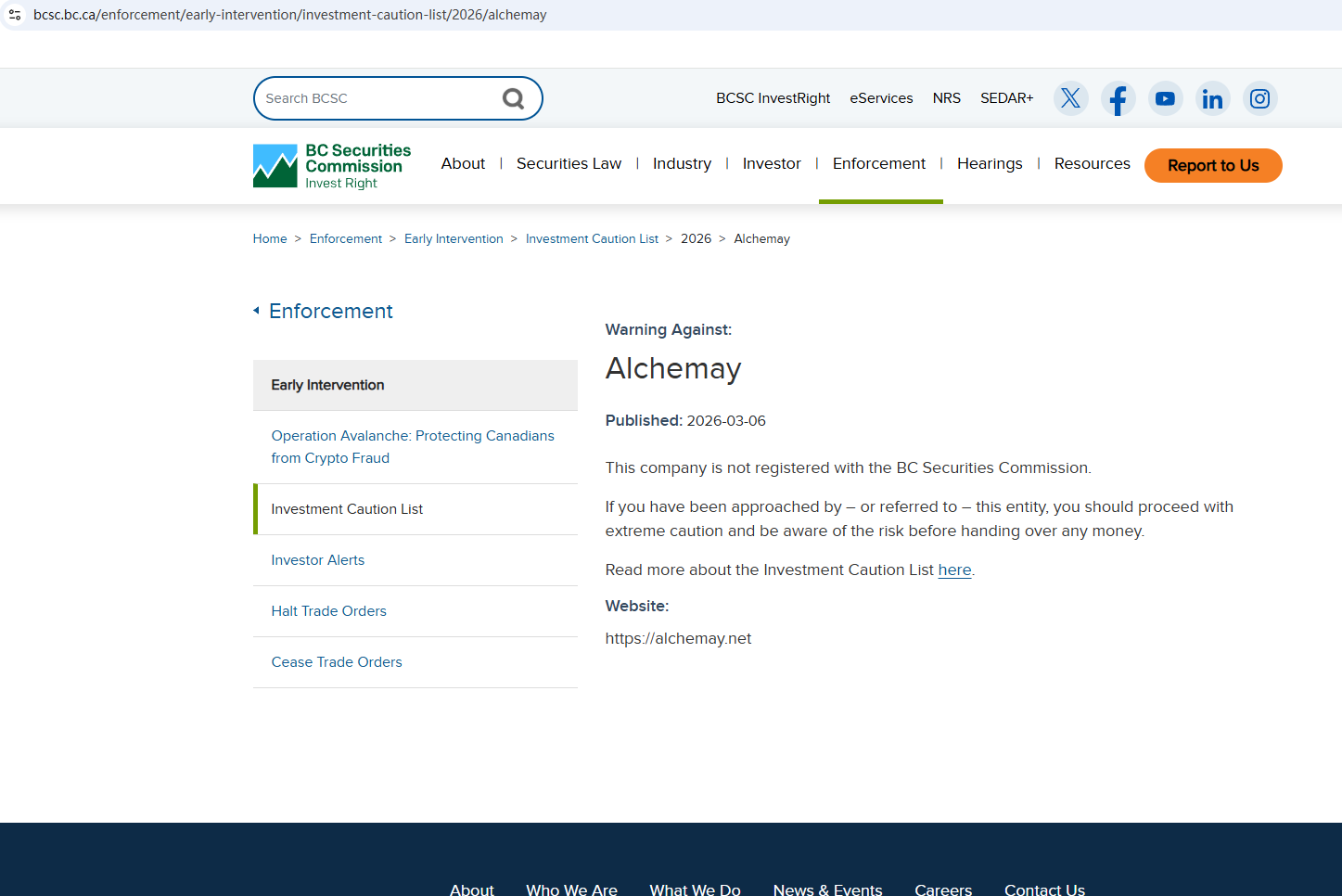Select Early Intervention in the sidebar

pyautogui.click(x=415, y=385)
